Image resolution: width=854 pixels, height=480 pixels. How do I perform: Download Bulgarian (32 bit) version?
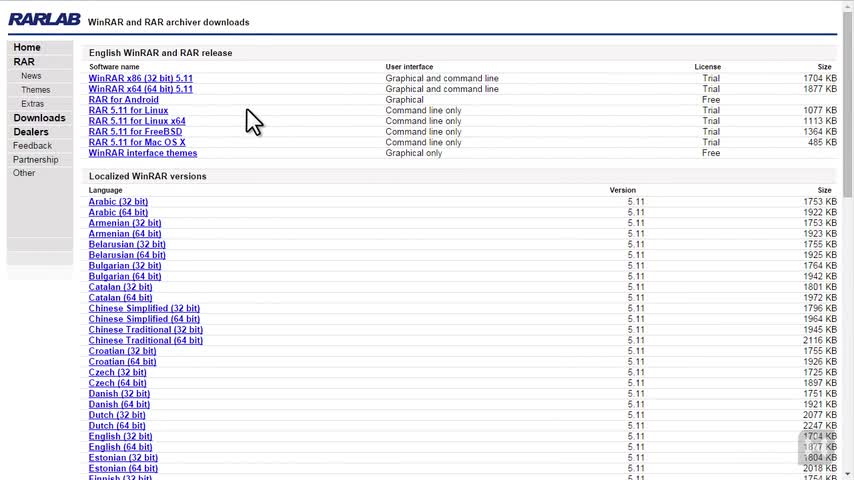coord(125,265)
